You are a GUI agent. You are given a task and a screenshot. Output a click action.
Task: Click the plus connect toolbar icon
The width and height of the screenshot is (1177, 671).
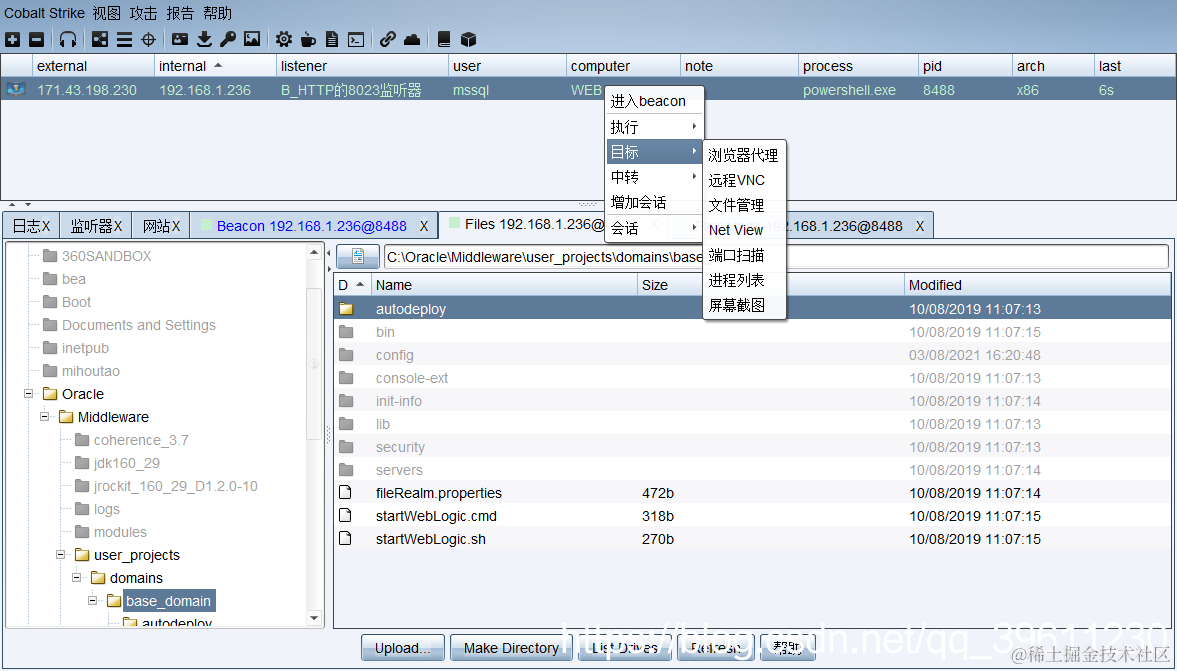coord(13,40)
